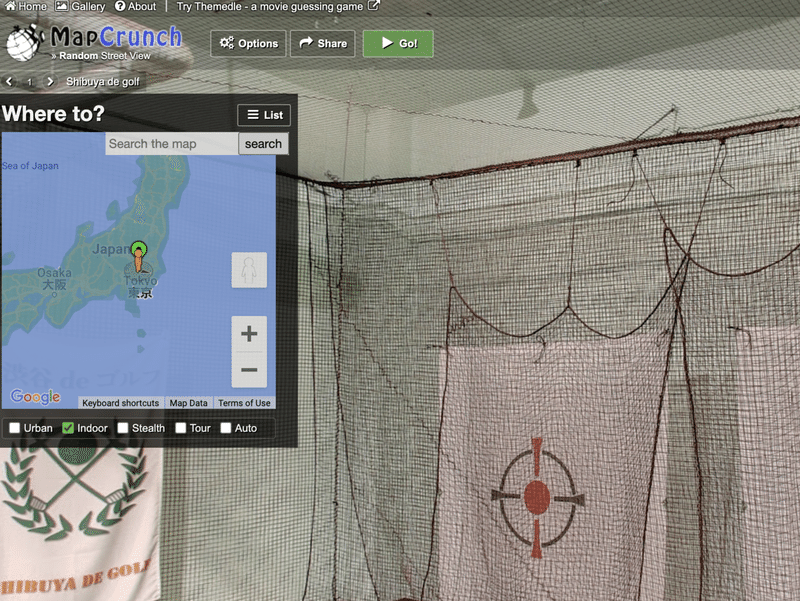Click the green location marker on map
Viewport: 800px width, 601px height.
(x=138, y=250)
